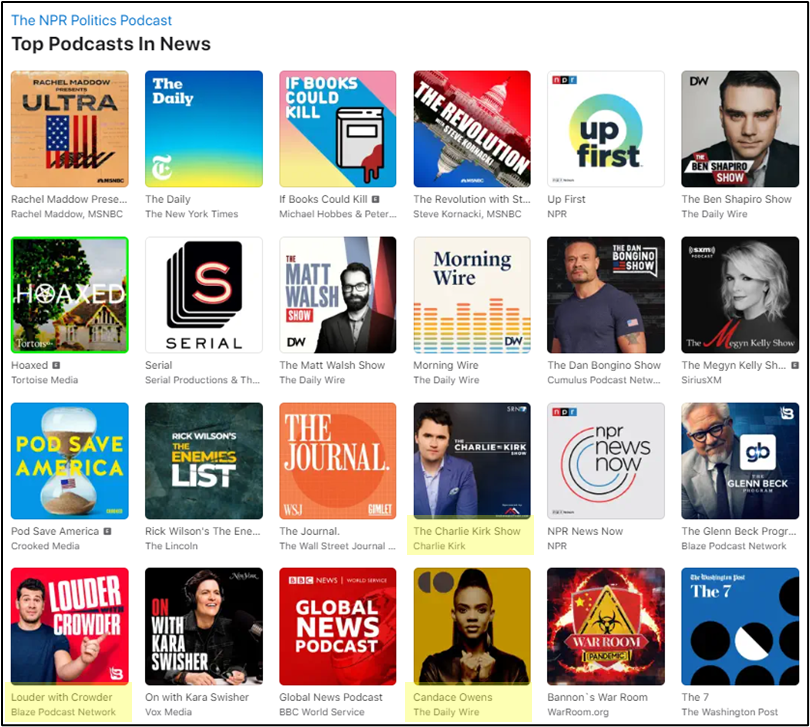Open the 'Up First' title link

[x=566, y=199]
